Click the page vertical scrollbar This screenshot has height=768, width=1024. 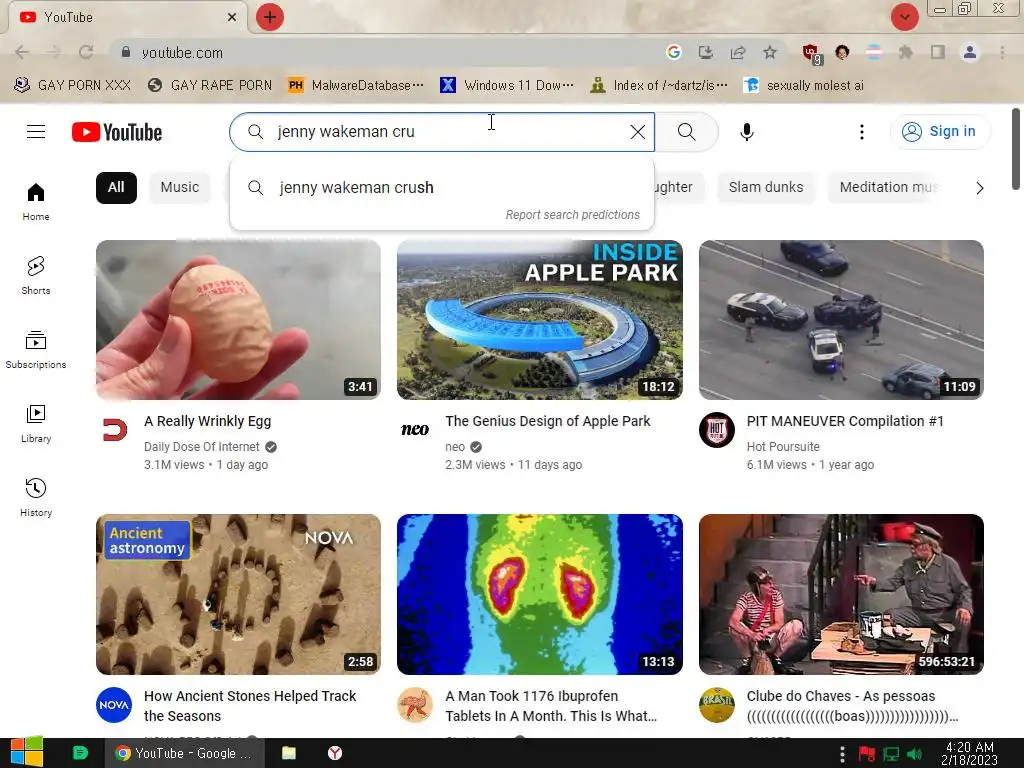point(1016,149)
